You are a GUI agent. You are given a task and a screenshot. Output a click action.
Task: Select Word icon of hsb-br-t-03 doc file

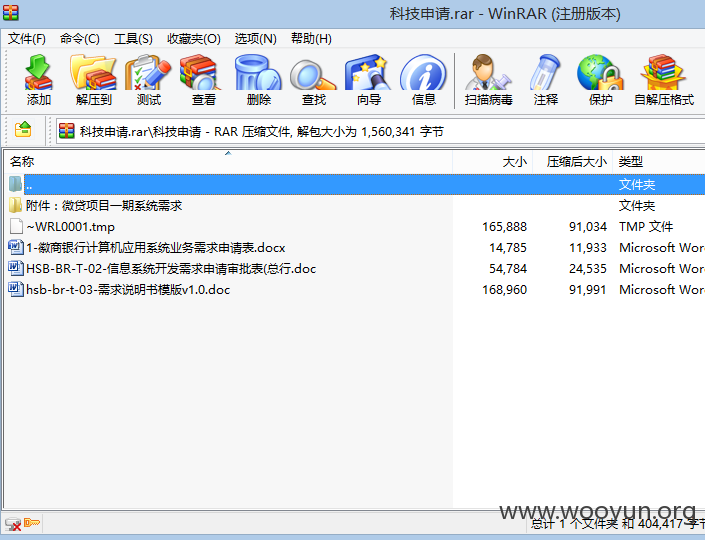(16, 289)
